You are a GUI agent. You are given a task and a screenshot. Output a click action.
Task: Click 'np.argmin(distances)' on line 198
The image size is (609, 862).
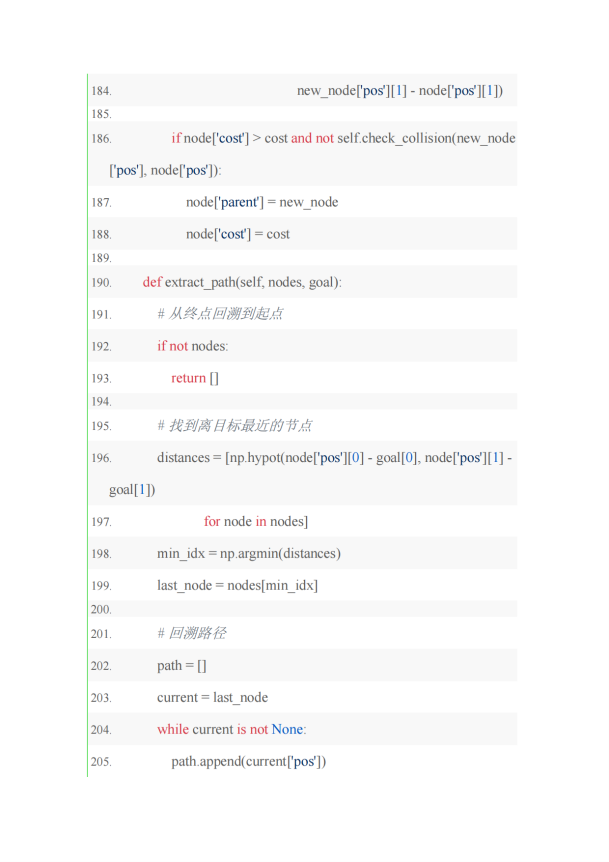point(280,554)
